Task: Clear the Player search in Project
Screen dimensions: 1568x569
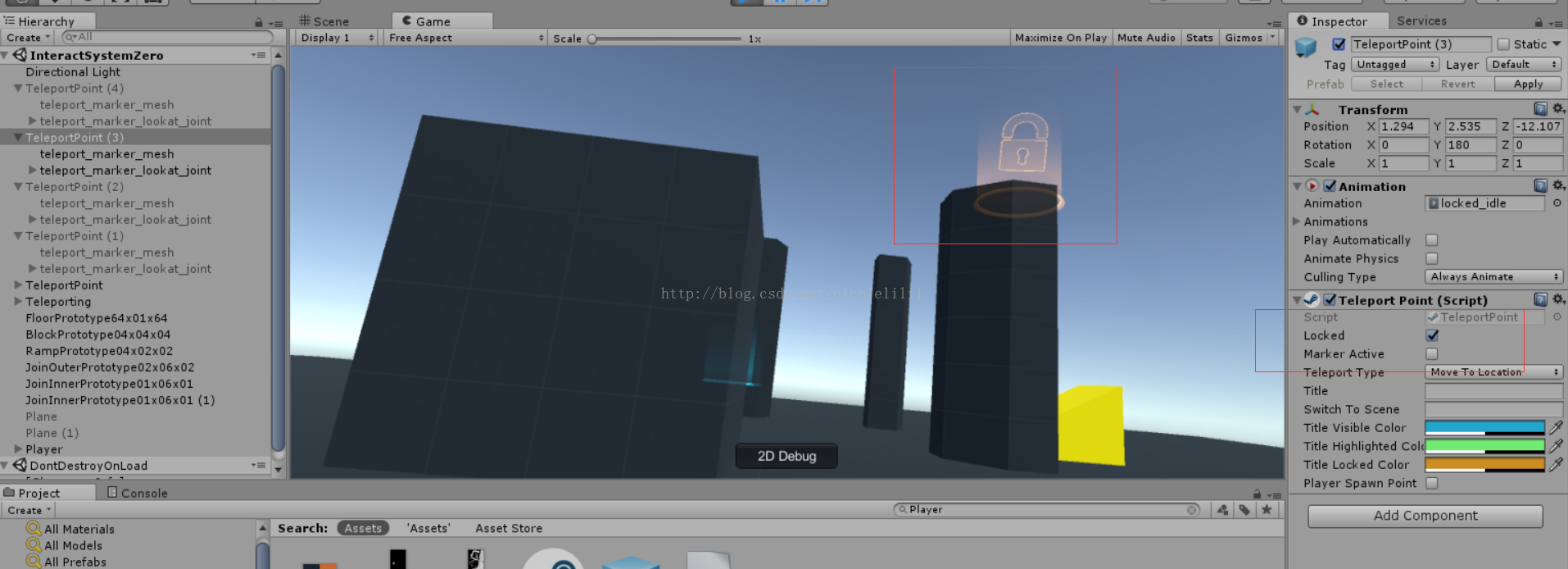Action: click(1192, 510)
